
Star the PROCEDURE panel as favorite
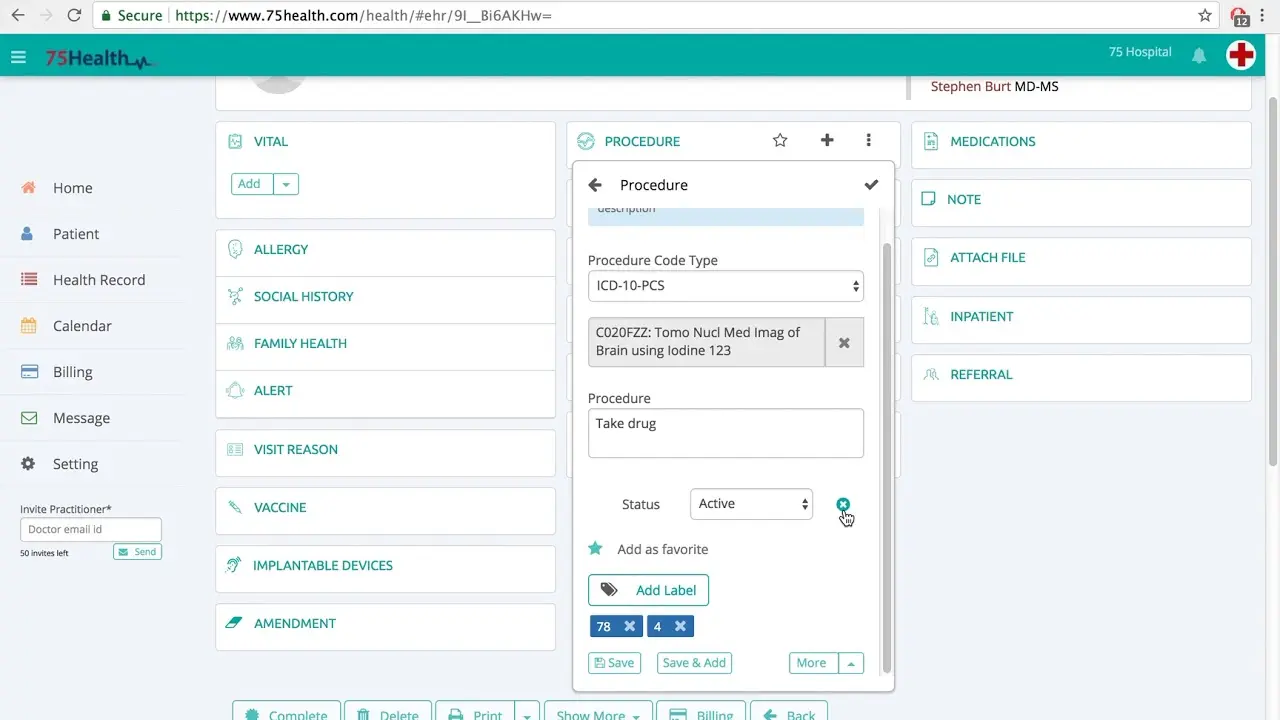click(779, 141)
